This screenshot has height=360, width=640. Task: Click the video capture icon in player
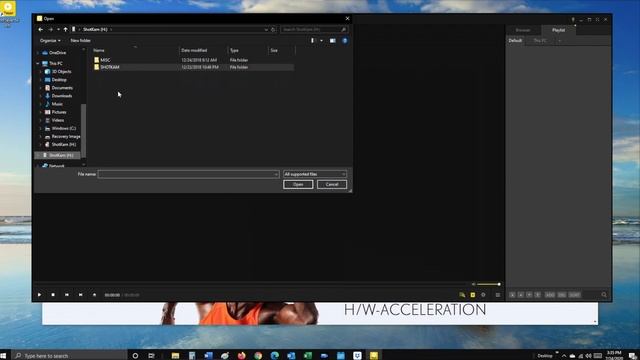click(462, 295)
